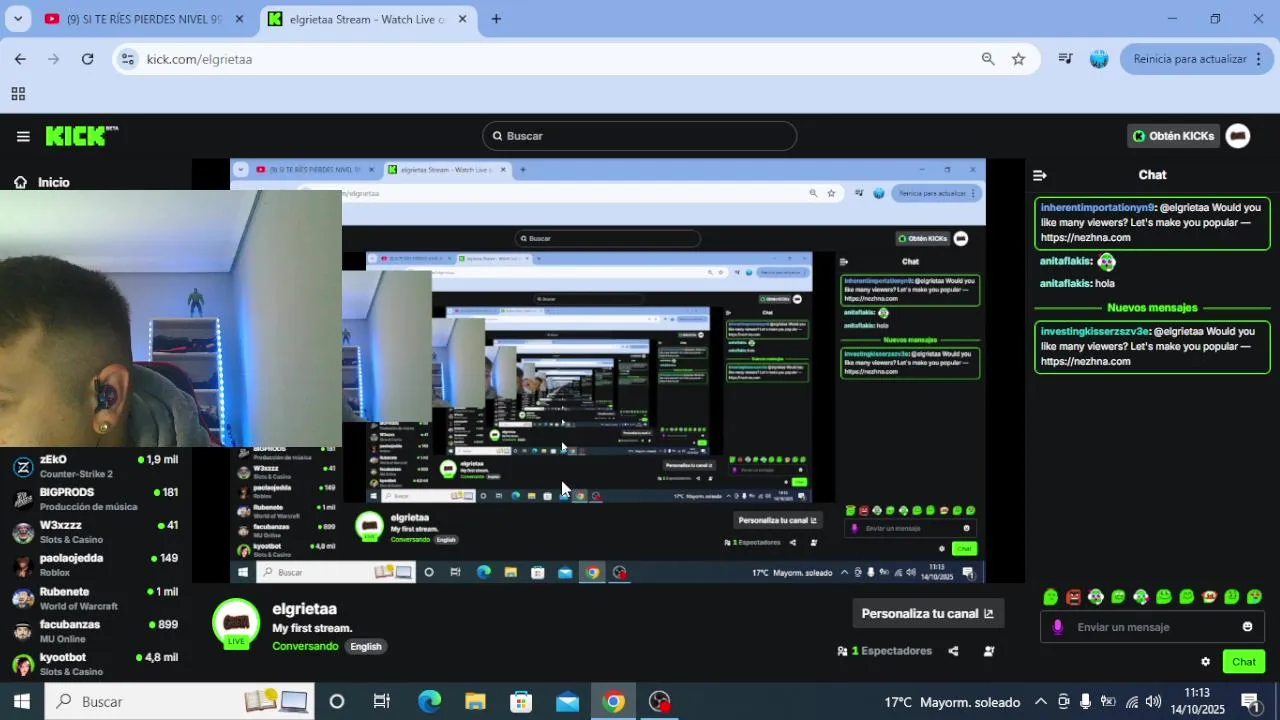
Task: Open the profile avatar icon in Kick header
Action: coord(1238,136)
